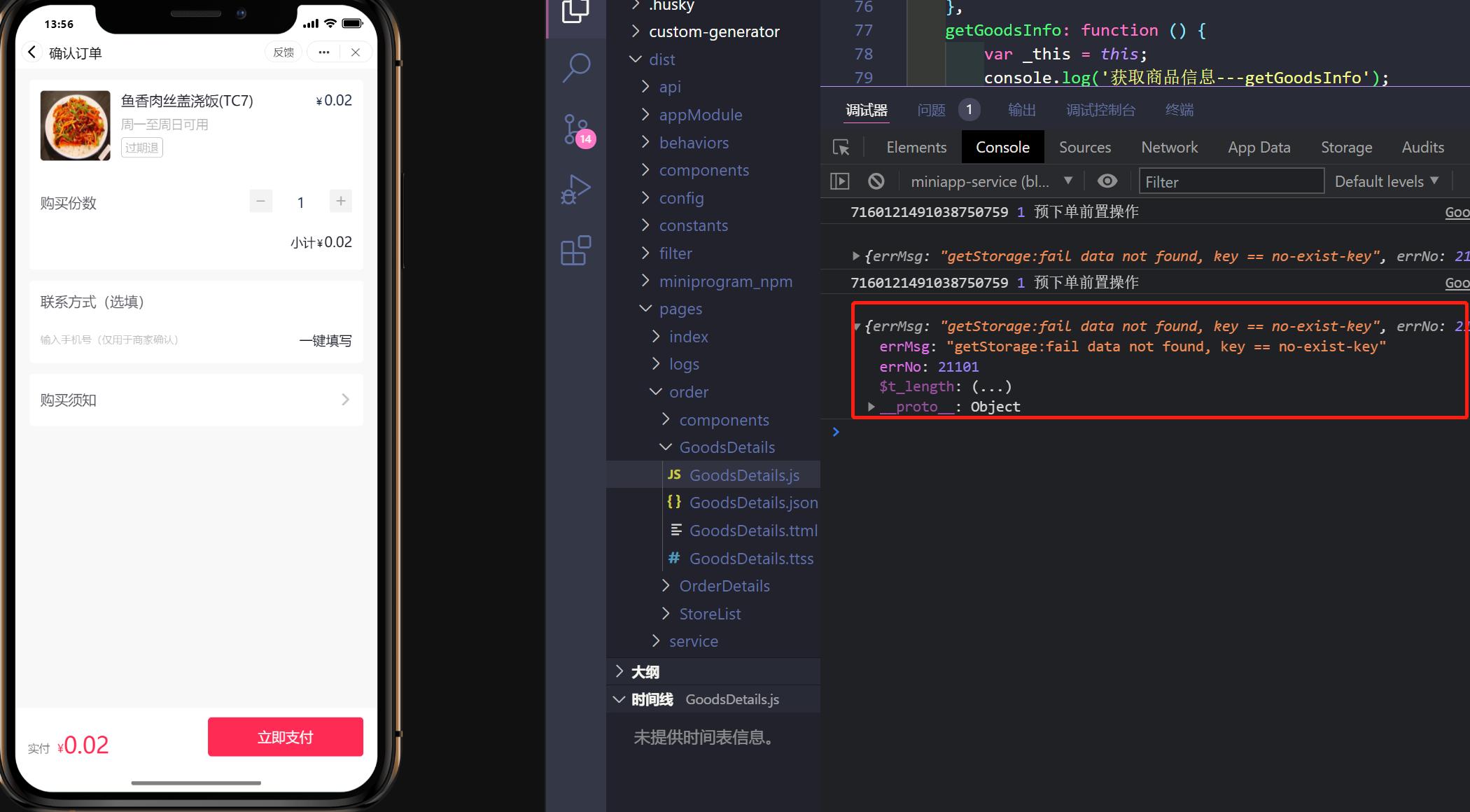Image resolution: width=1470 pixels, height=812 pixels.
Task: Tap the back arrow beside 确认订单
Action: (31, 52)
